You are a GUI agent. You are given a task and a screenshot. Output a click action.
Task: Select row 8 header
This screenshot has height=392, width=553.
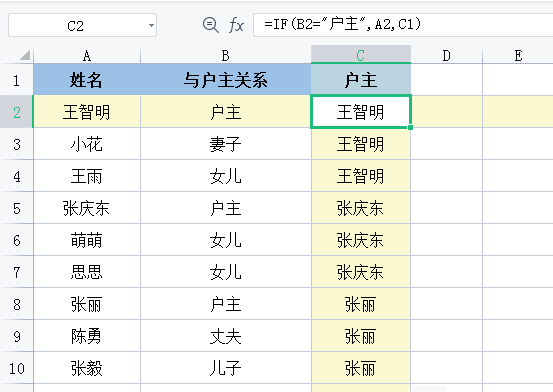pyautogui.click(x=17, y=304)
